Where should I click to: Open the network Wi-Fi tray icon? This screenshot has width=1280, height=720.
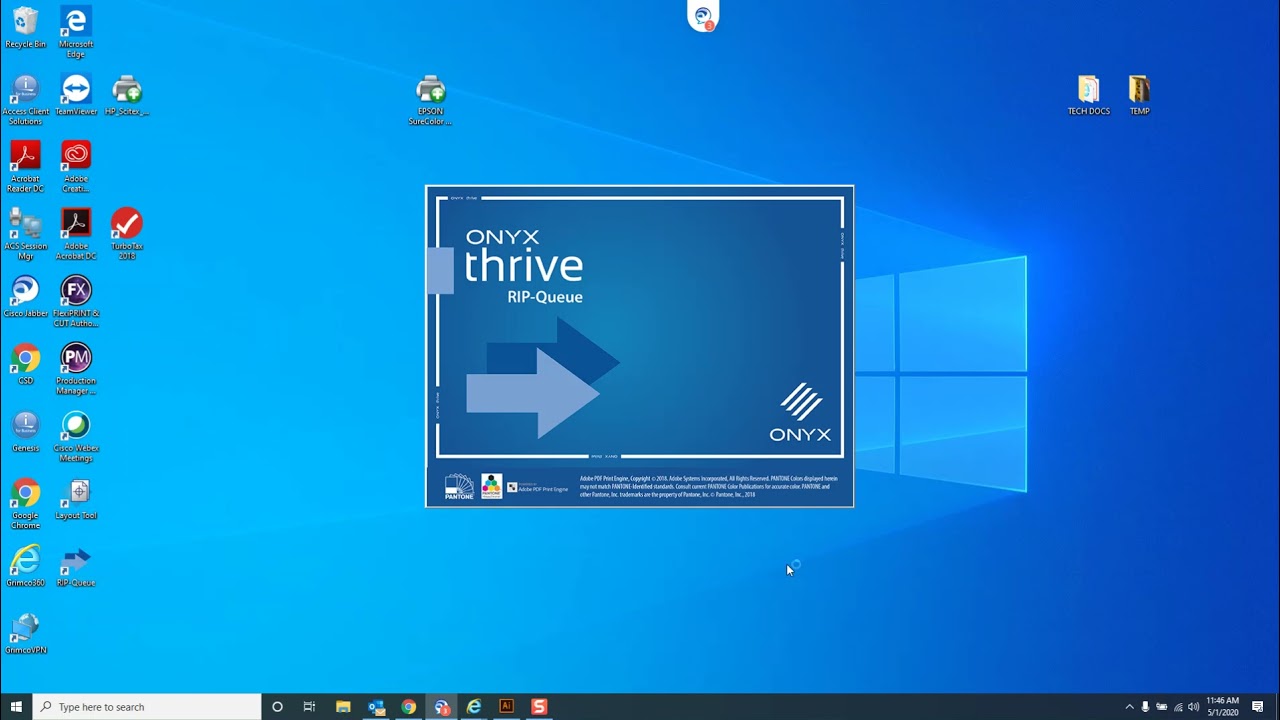coord(1177,707)
